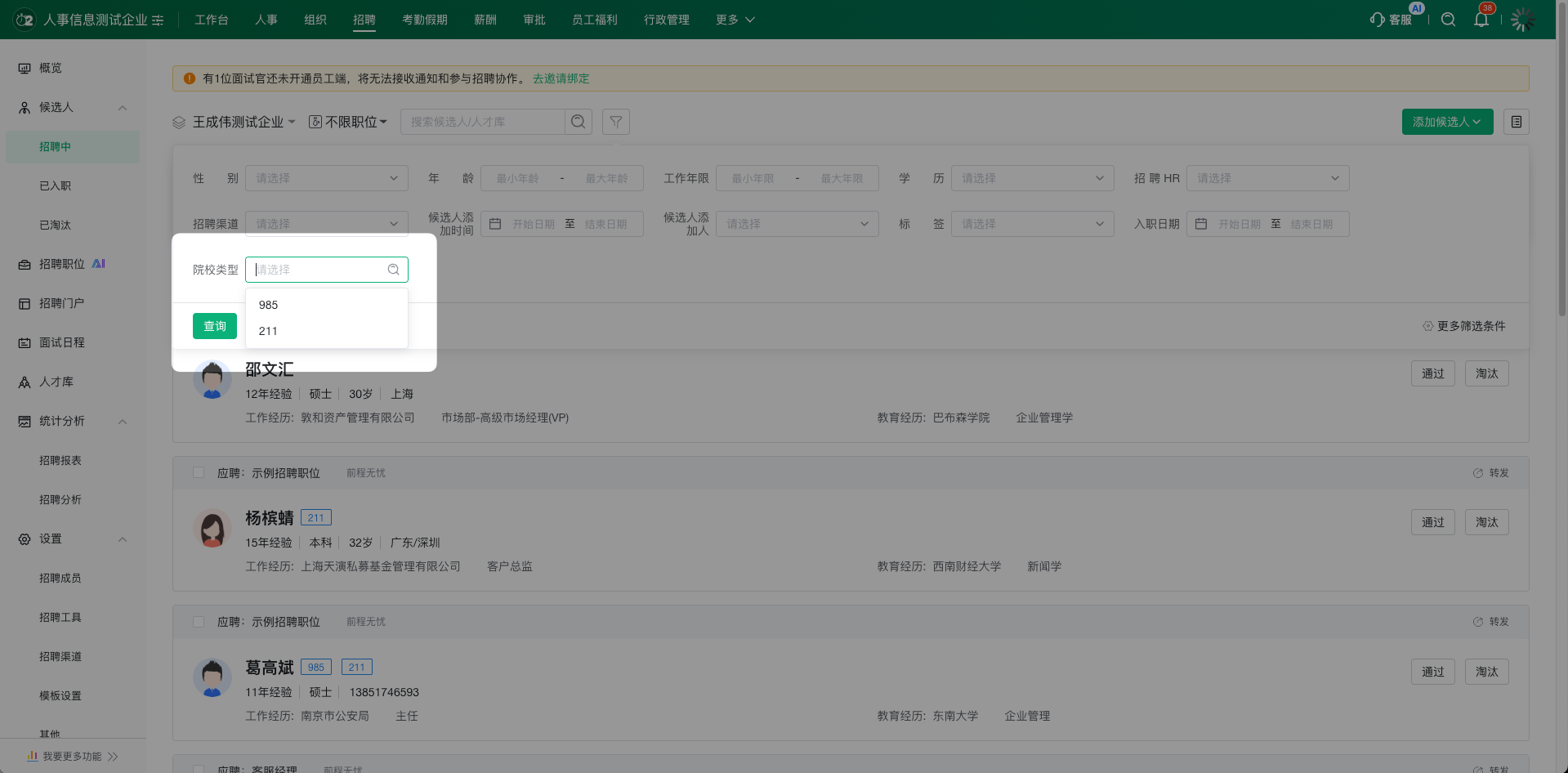The height and width of the screenshot is (773, 1568).
Task: Open the 考勤假期 top menu
Action: click(424, 20)
